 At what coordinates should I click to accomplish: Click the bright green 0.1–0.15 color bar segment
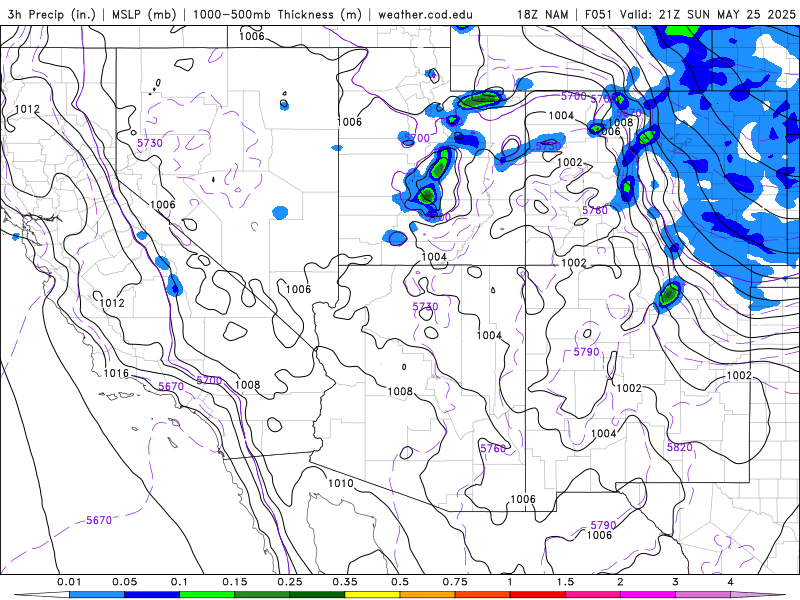coord(207,595)
